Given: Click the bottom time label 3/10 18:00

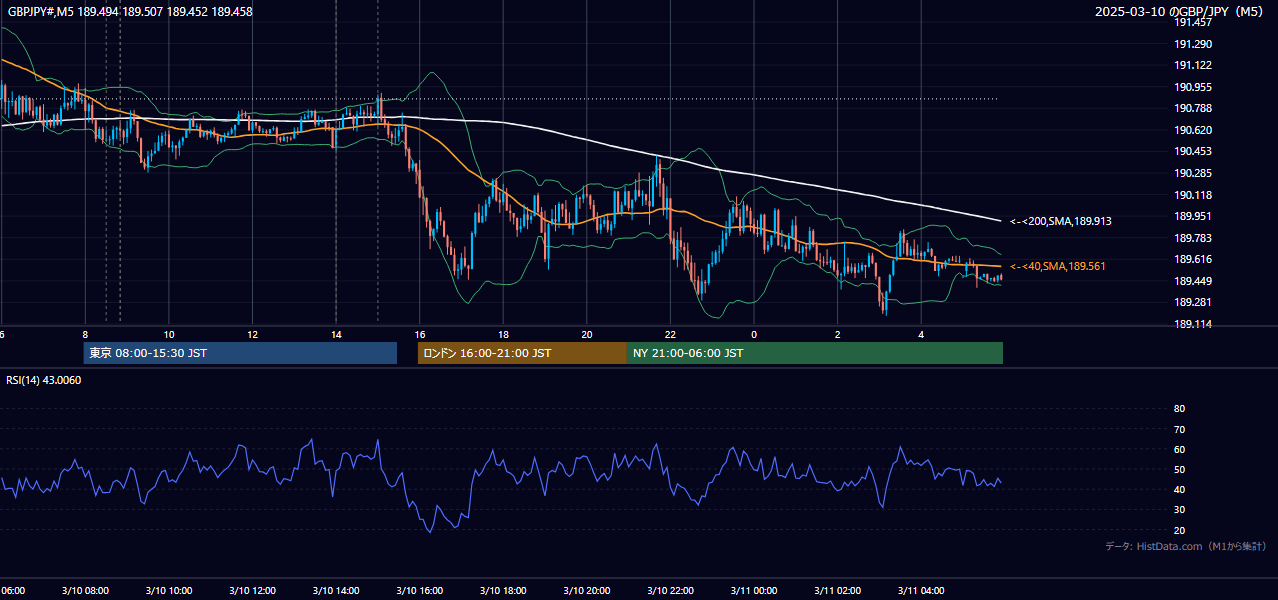Looking at the screenshot, I should coord(503,591).
